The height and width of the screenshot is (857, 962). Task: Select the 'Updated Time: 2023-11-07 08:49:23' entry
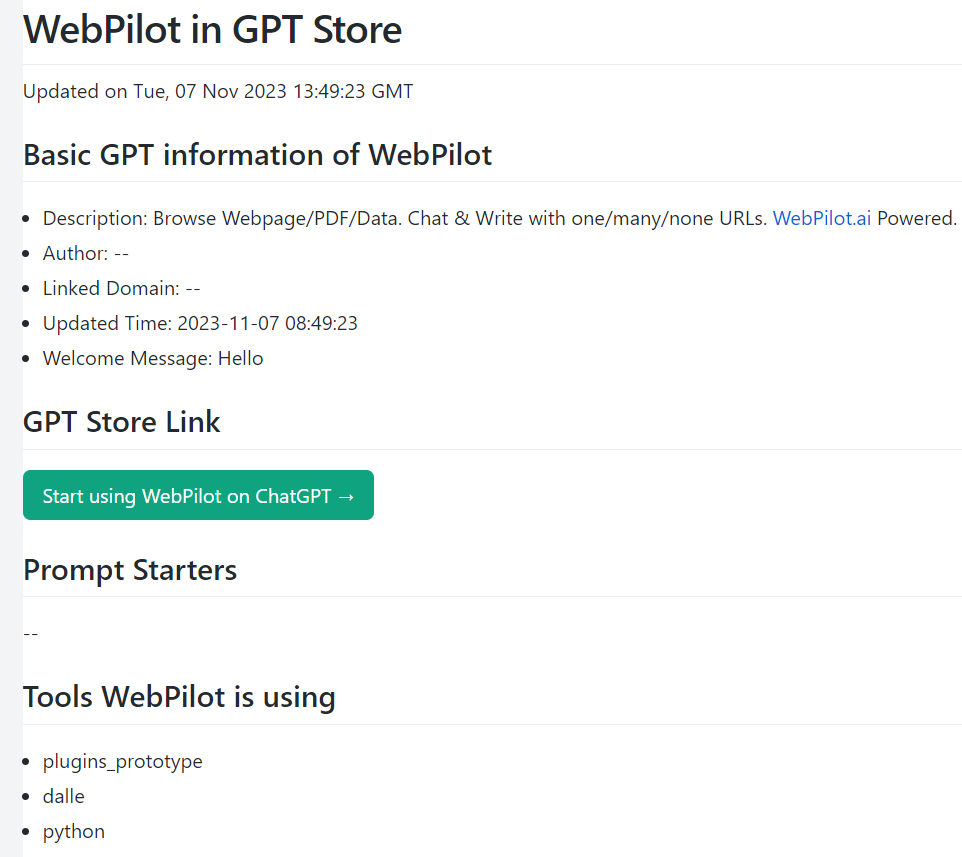click(200, 324)
